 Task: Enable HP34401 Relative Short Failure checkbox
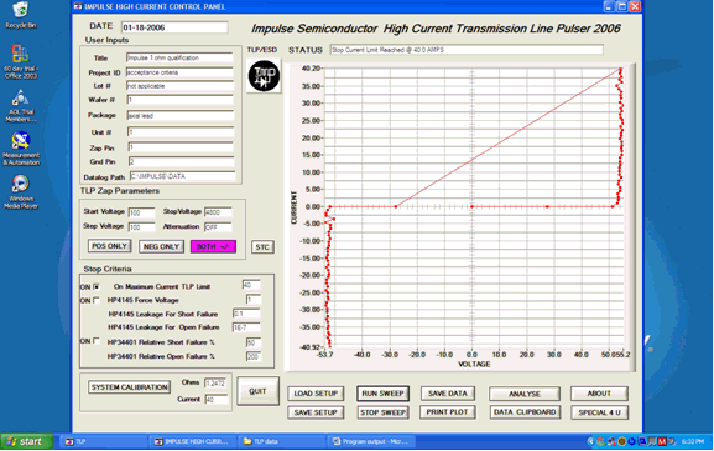pyautogui.click(x=97, y=341)
